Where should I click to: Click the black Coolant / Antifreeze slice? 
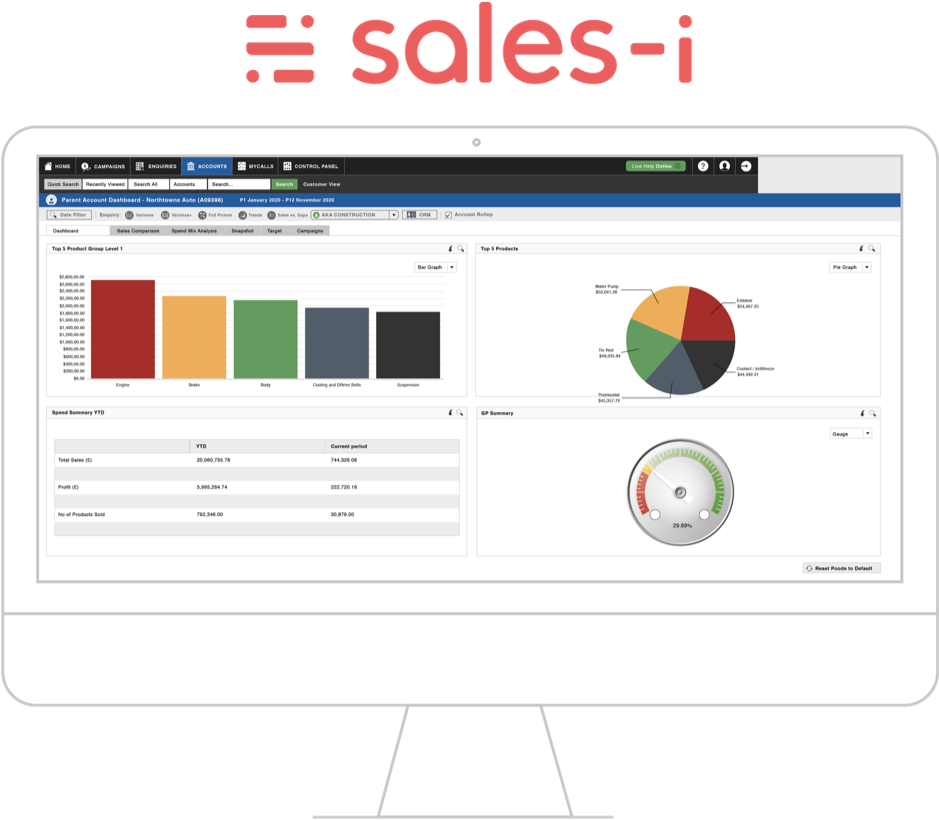[x=710, y=360]
